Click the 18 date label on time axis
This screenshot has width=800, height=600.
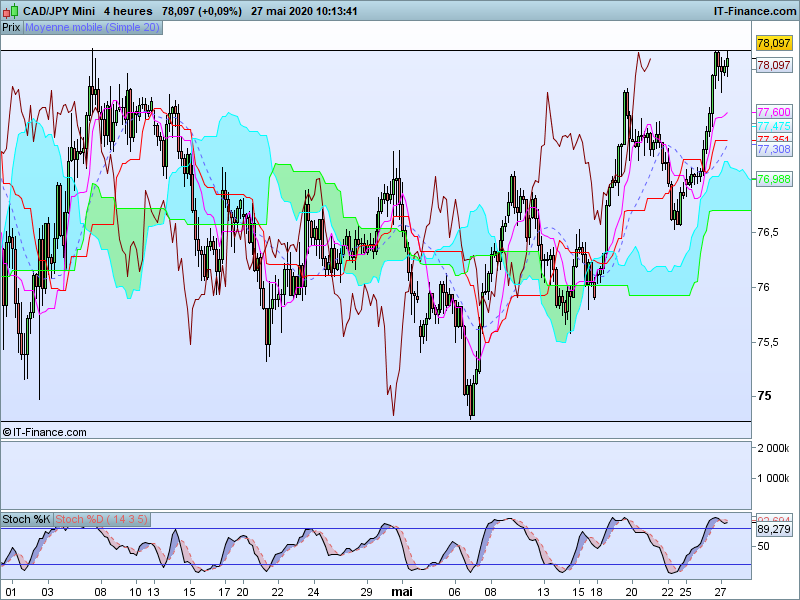(596, 592)
